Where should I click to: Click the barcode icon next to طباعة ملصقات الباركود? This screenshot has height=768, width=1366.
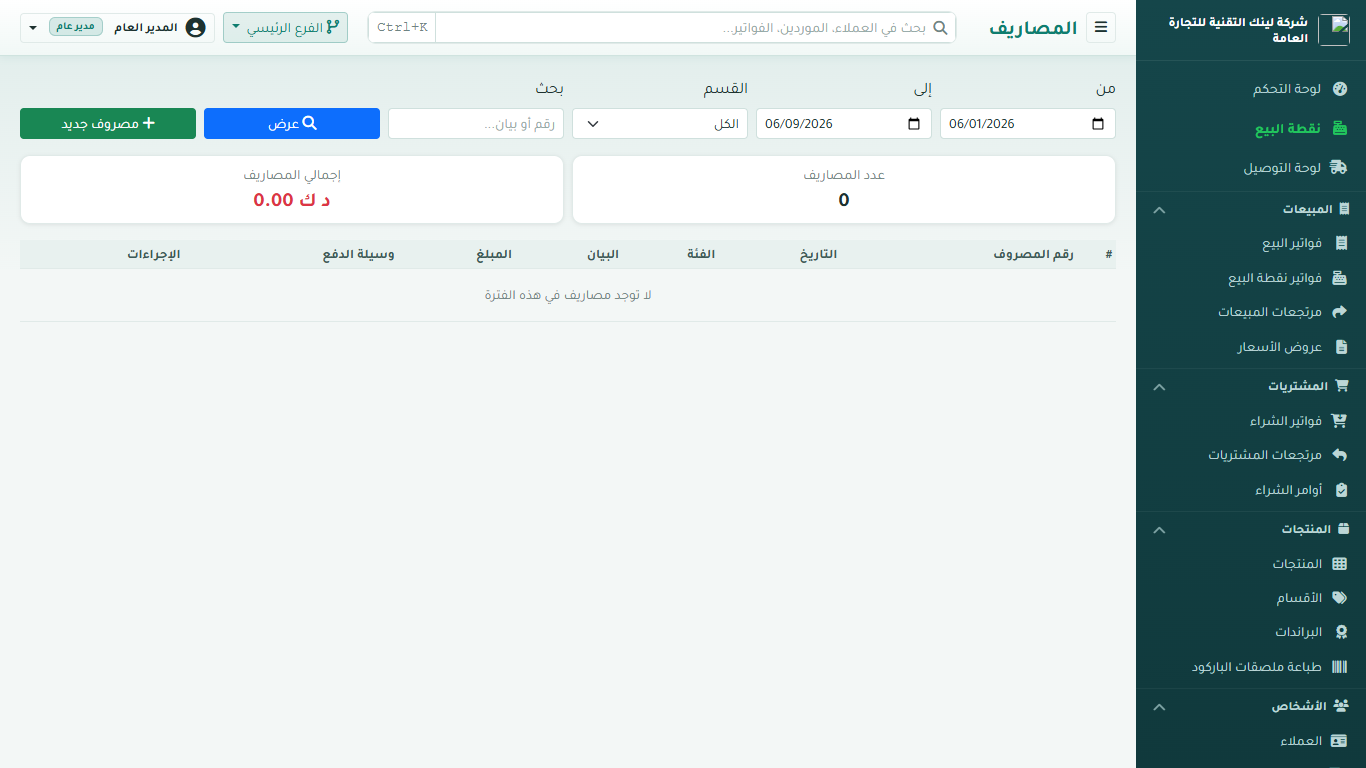coord(1340,667)
